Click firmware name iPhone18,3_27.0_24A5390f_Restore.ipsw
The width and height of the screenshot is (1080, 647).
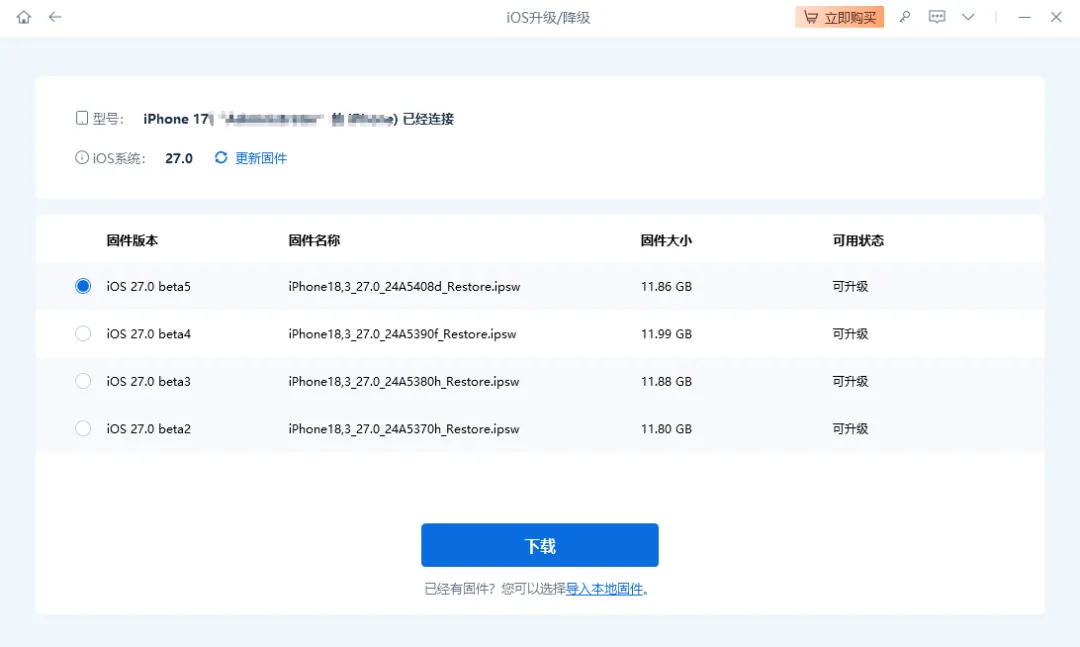(x=402, y=334)
